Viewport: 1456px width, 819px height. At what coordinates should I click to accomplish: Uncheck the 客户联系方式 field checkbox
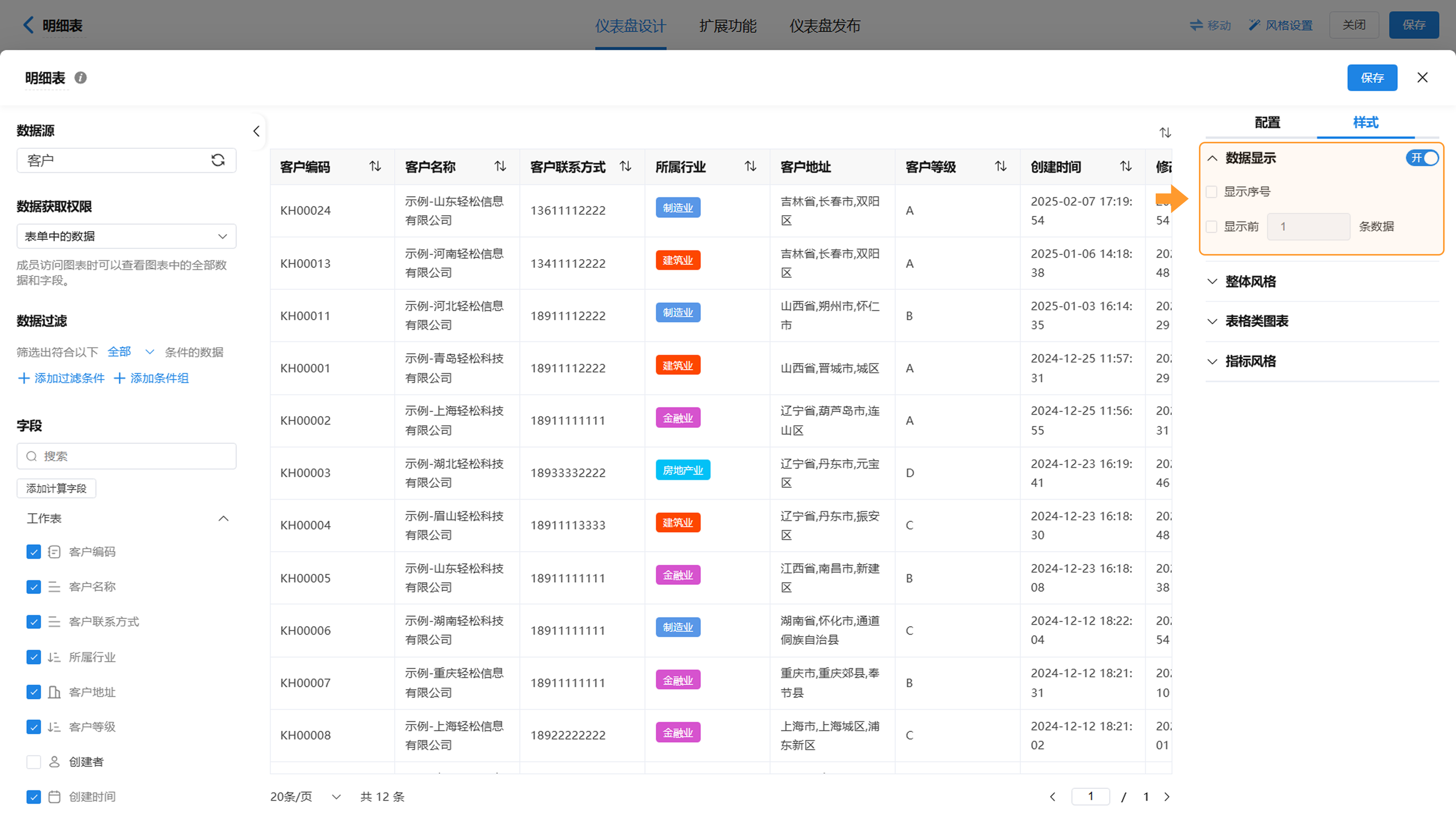[33, 622]
